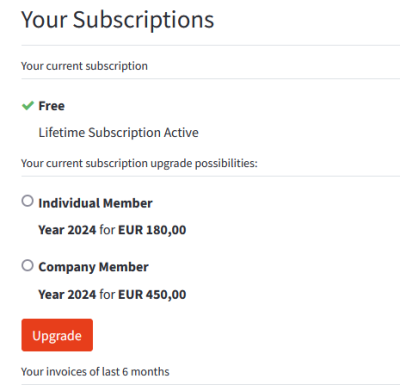Click the word 'Active' in subscription status
Screen dimensions: 400x385
tap(181, 133)
